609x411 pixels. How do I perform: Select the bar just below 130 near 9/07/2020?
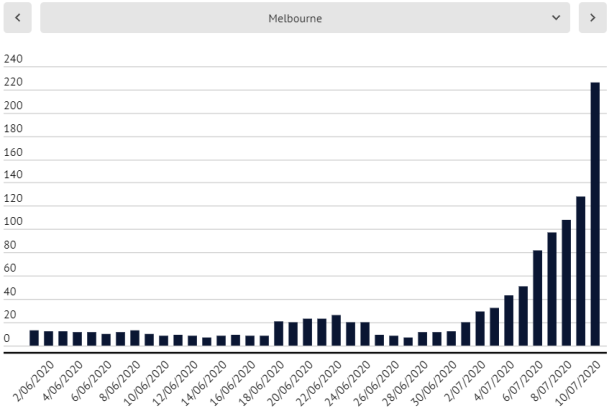click(581, 271)
